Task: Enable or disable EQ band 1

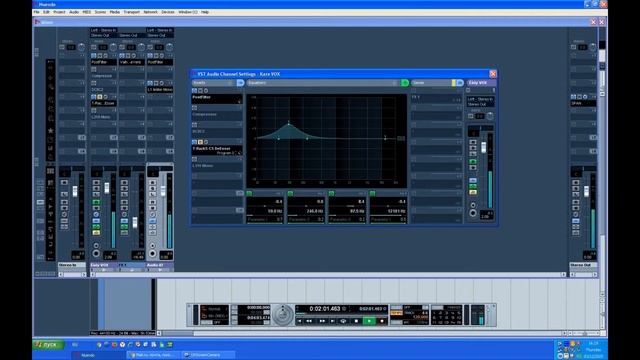Action: [x=249, y=193]
